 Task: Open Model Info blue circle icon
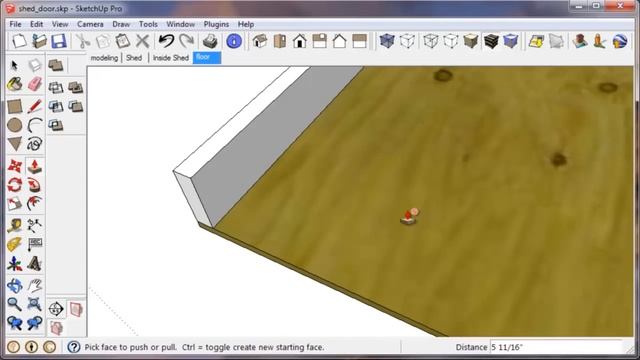click(x=234, y=41)
